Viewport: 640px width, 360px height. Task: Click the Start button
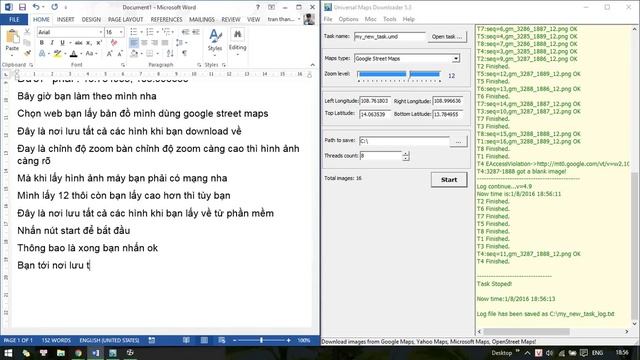(449, 180)
